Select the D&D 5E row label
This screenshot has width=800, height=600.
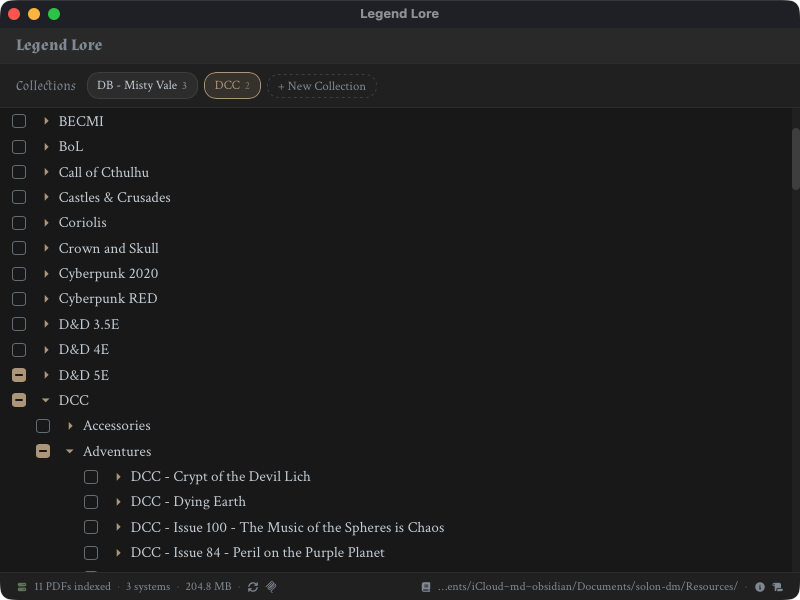point(84,375)
